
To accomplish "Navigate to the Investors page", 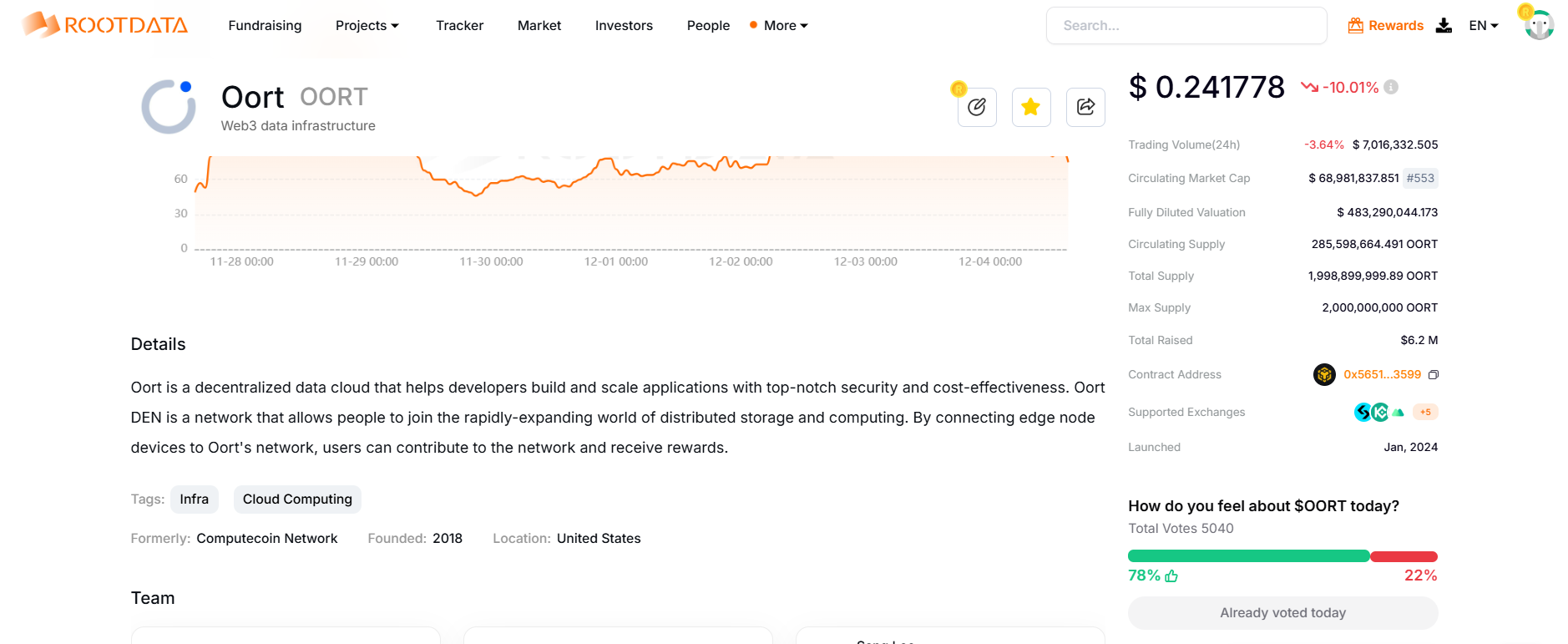I will click(x=624, y=26).
